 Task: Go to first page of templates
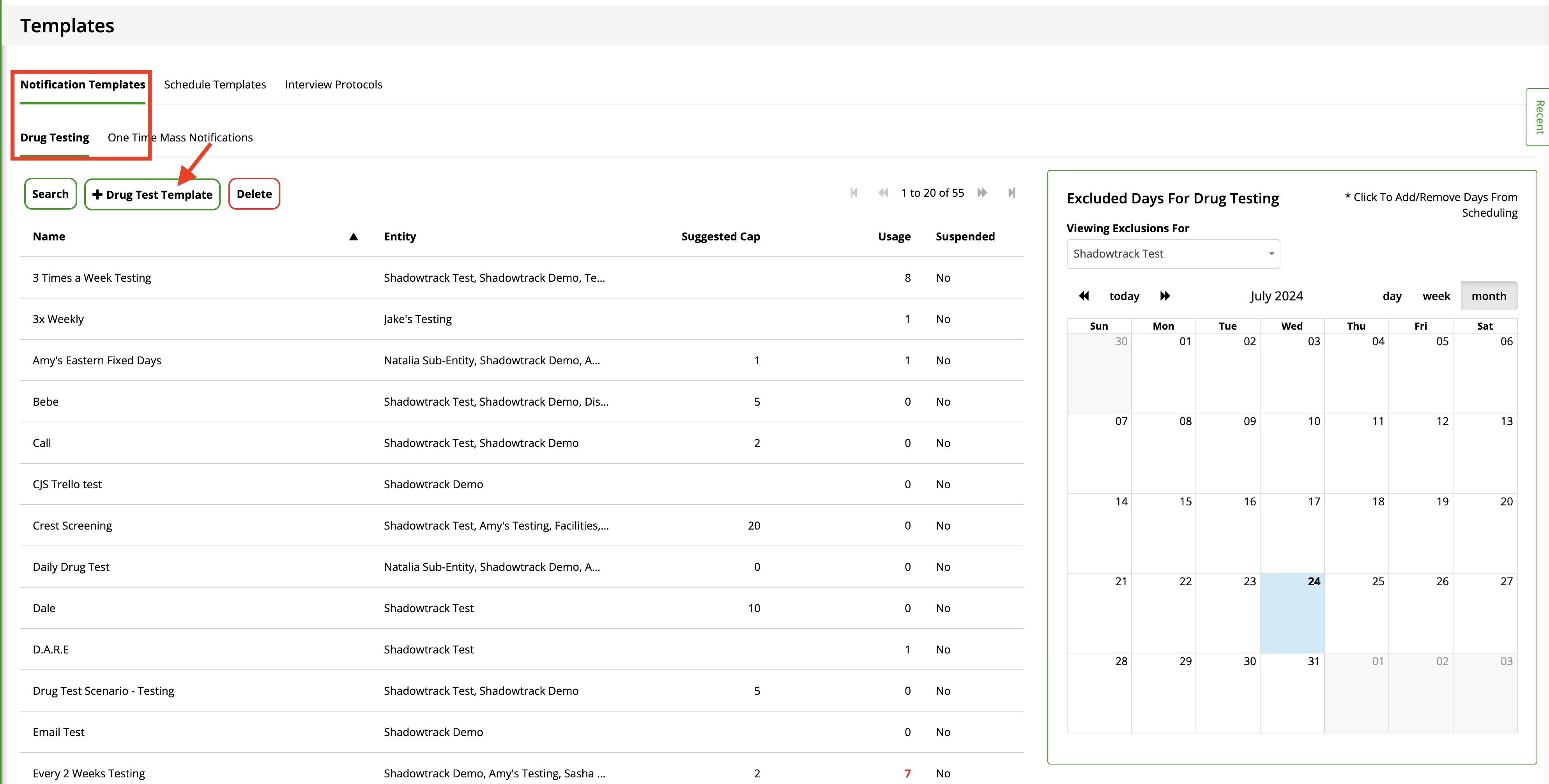tap(854, 192)
